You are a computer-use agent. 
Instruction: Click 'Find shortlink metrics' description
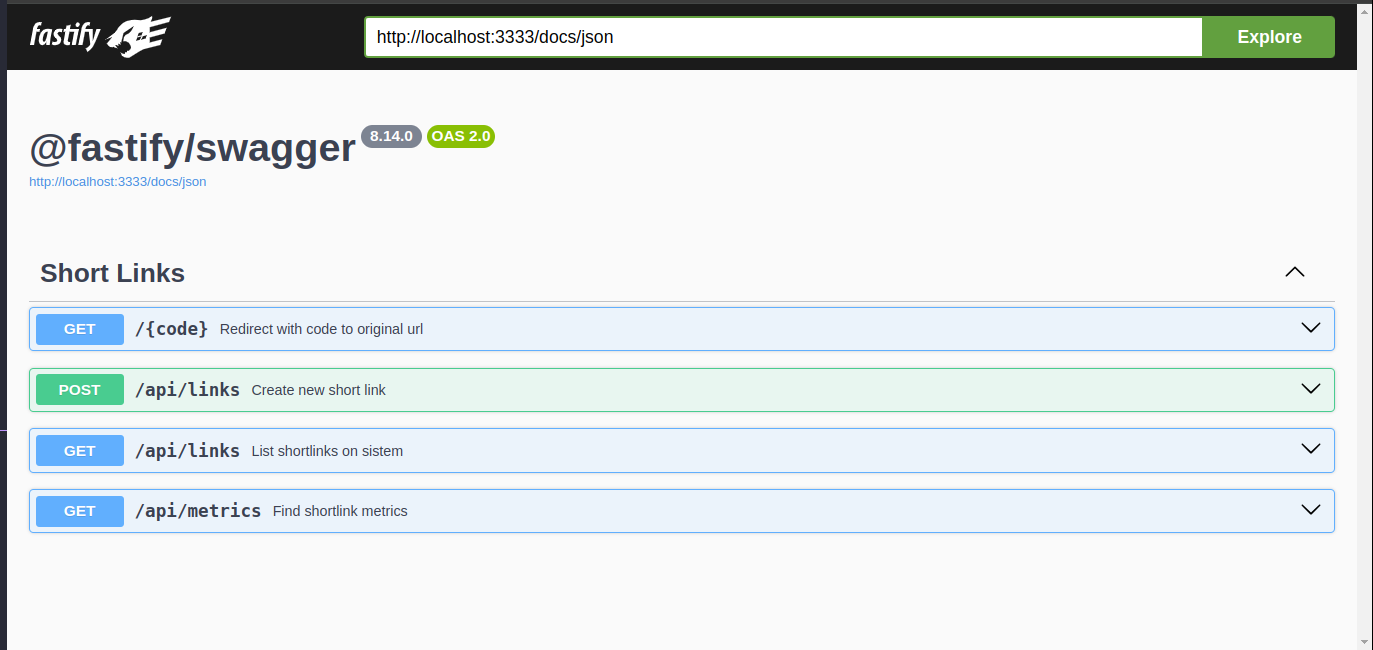point(340,511)
